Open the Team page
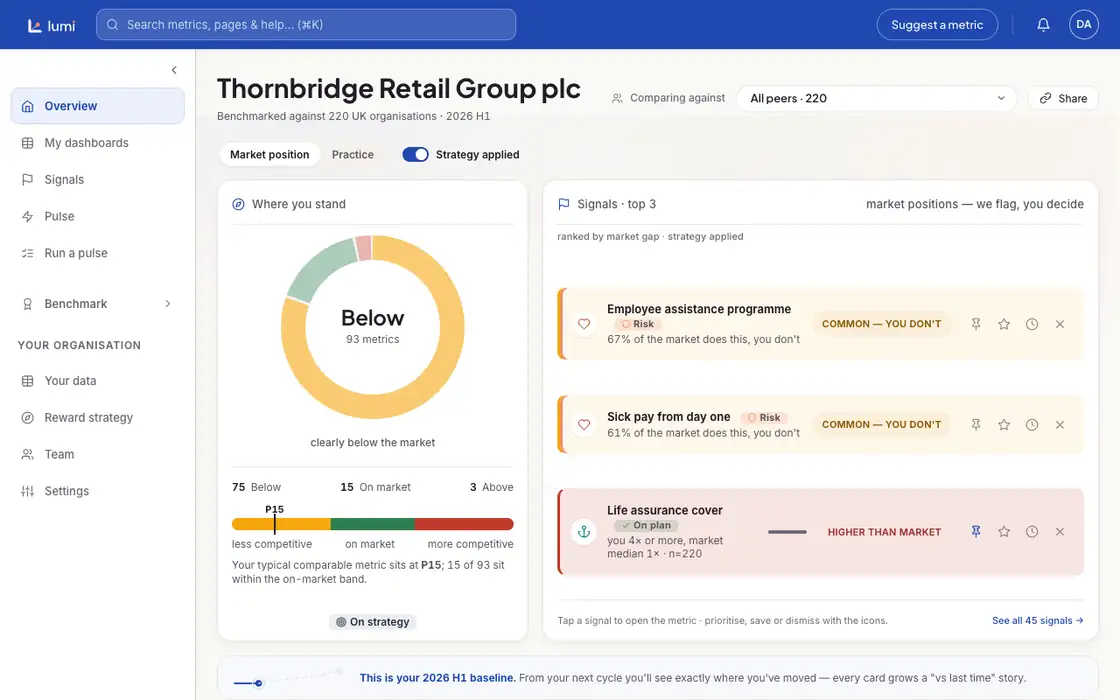The image size is (1120, 700). [x=97, y=454]
